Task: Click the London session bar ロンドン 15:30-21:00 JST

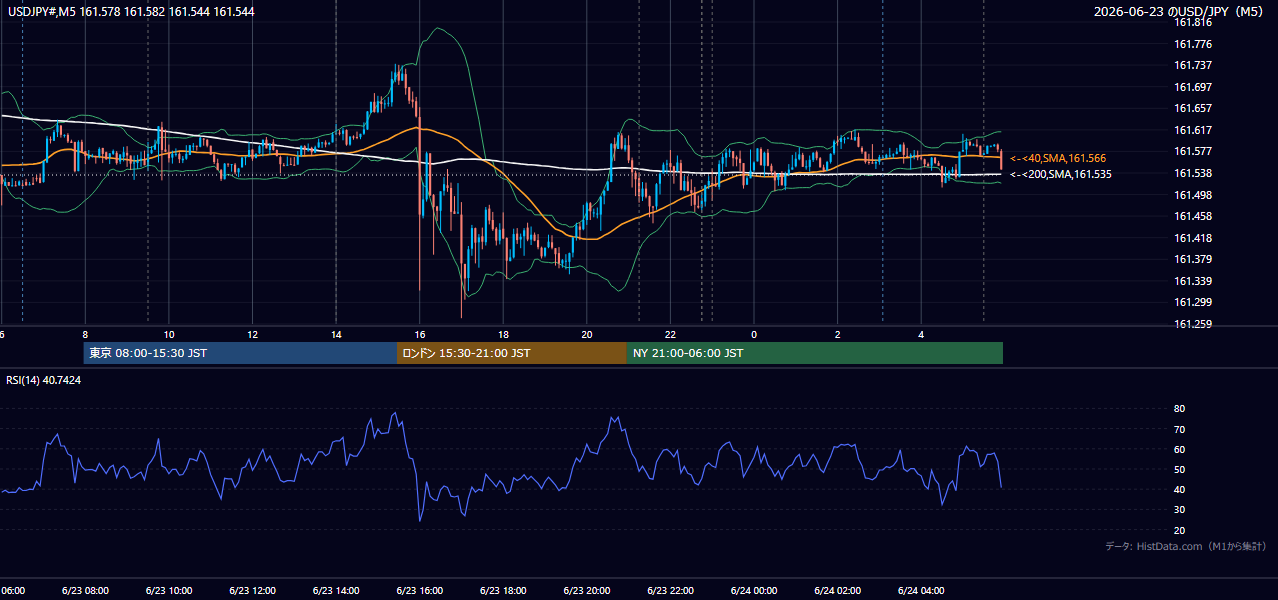Action: (x=512, y=353)
